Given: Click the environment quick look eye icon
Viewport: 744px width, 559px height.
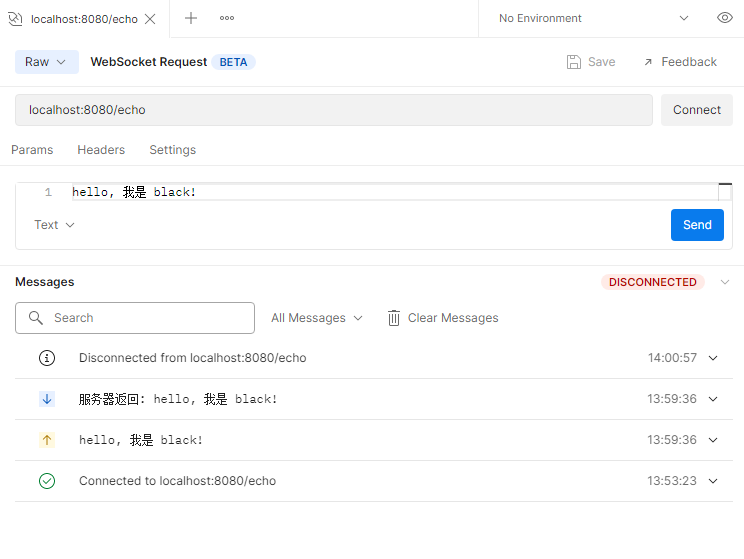Looking at the screenshot, I should pyautogui.click(x=725, y=18).
